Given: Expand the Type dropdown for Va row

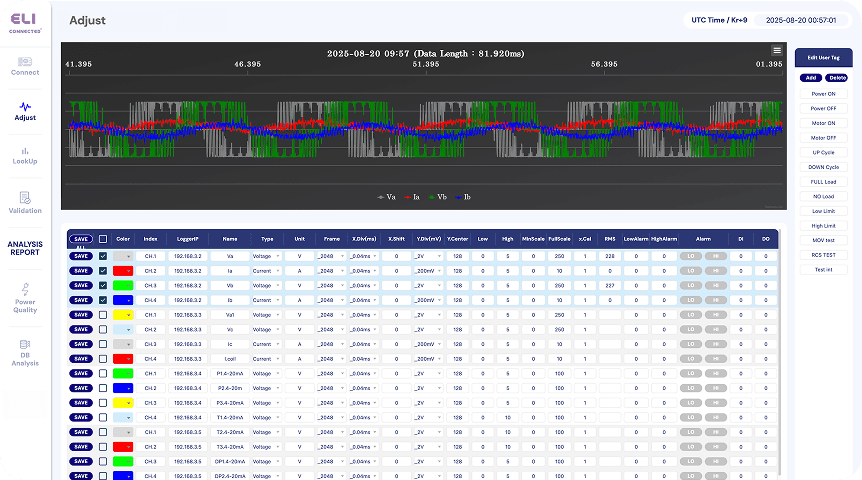Looking at the screenshot, I should click(x=267, y=256).
